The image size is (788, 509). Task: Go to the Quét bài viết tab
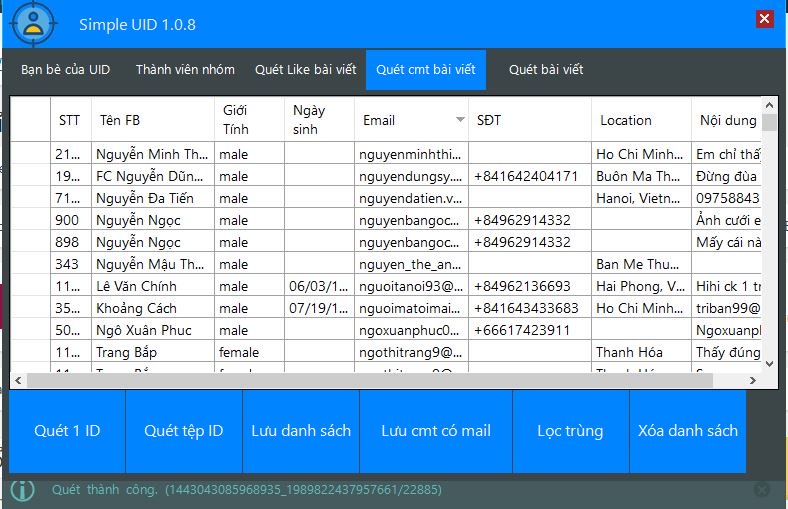(546, 69)
